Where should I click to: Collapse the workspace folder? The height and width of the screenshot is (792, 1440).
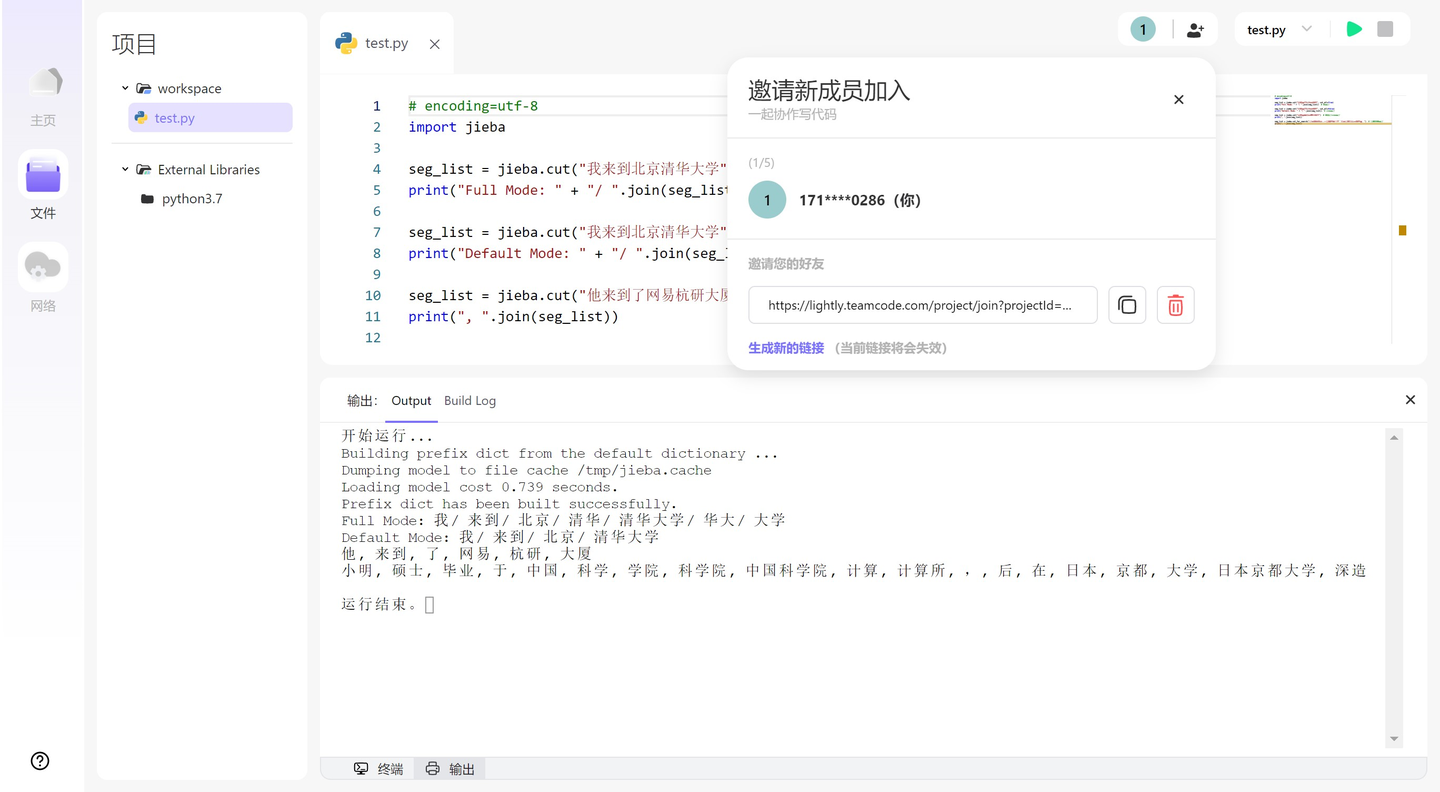click(x=125, y=88)
